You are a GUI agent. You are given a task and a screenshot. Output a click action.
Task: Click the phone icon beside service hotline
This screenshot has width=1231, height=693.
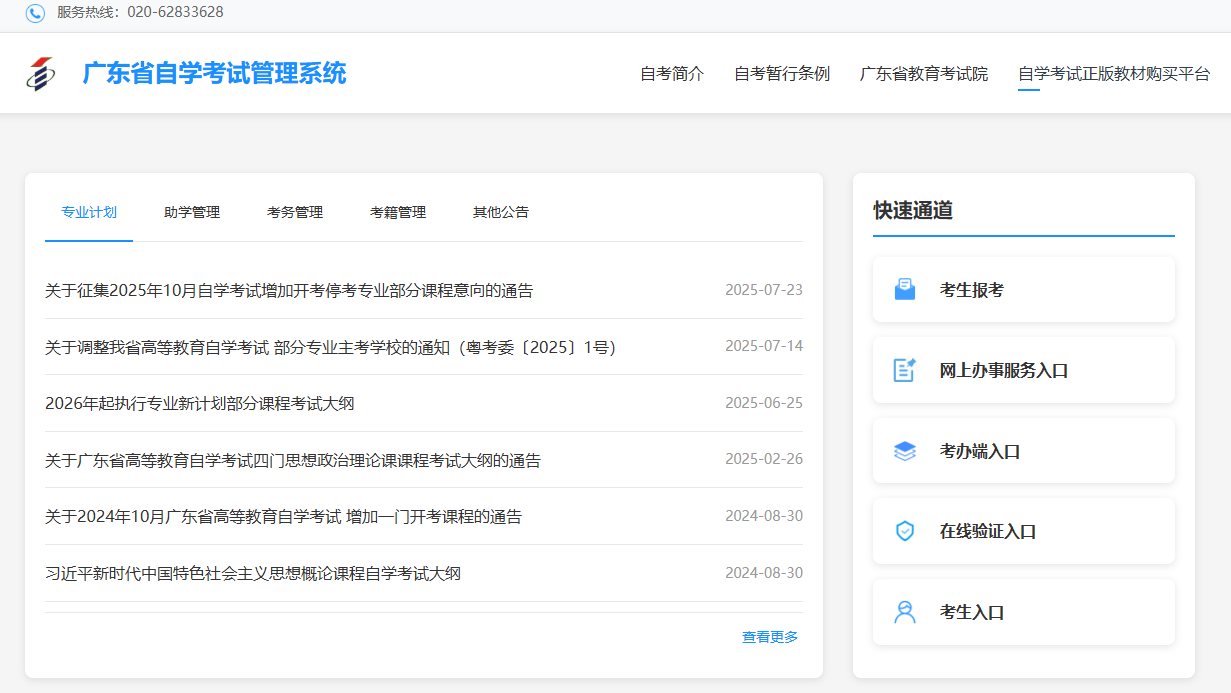(35, 13)
